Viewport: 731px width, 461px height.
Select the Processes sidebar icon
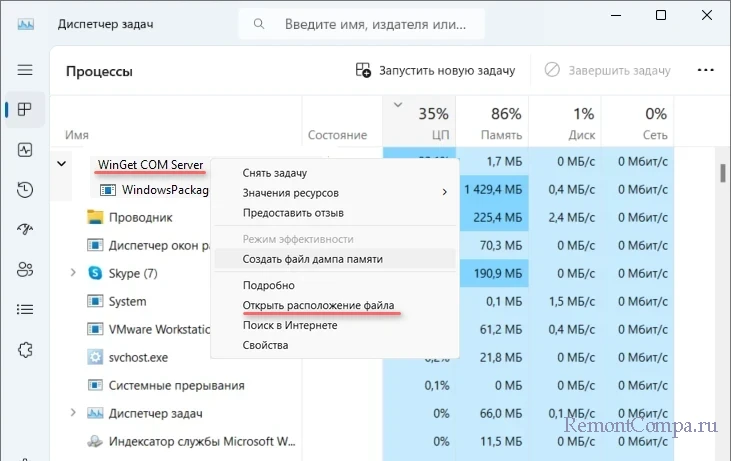[25, 110]
